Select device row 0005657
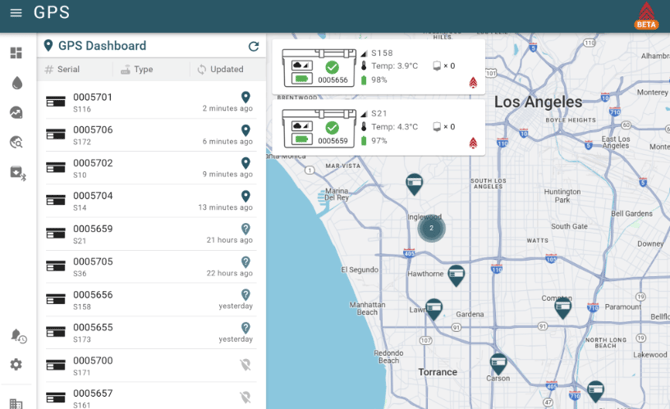The width and height of the screenshot is (670, 409). [x=151, y=398]
